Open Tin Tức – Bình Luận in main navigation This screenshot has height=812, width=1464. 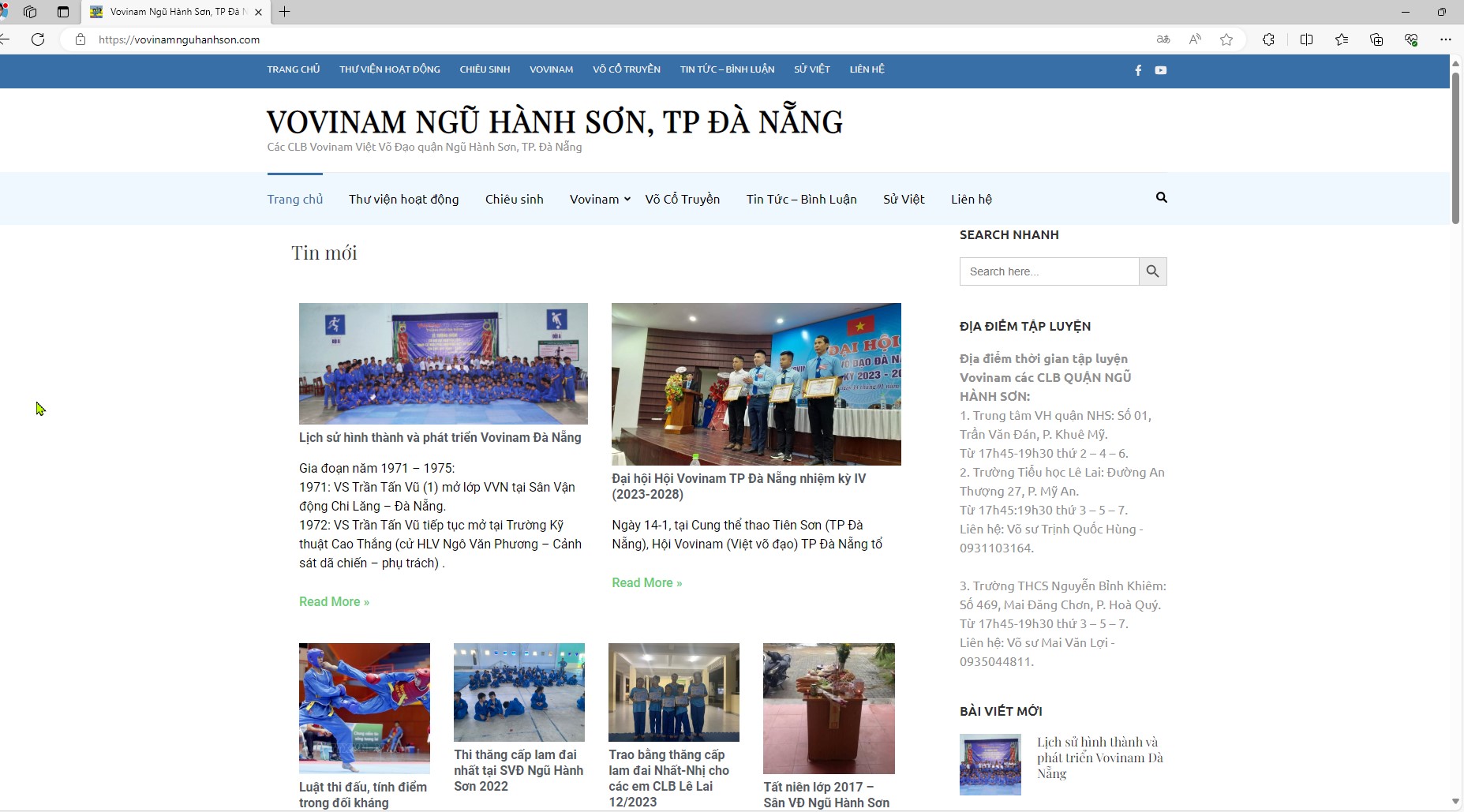[802, 199]
